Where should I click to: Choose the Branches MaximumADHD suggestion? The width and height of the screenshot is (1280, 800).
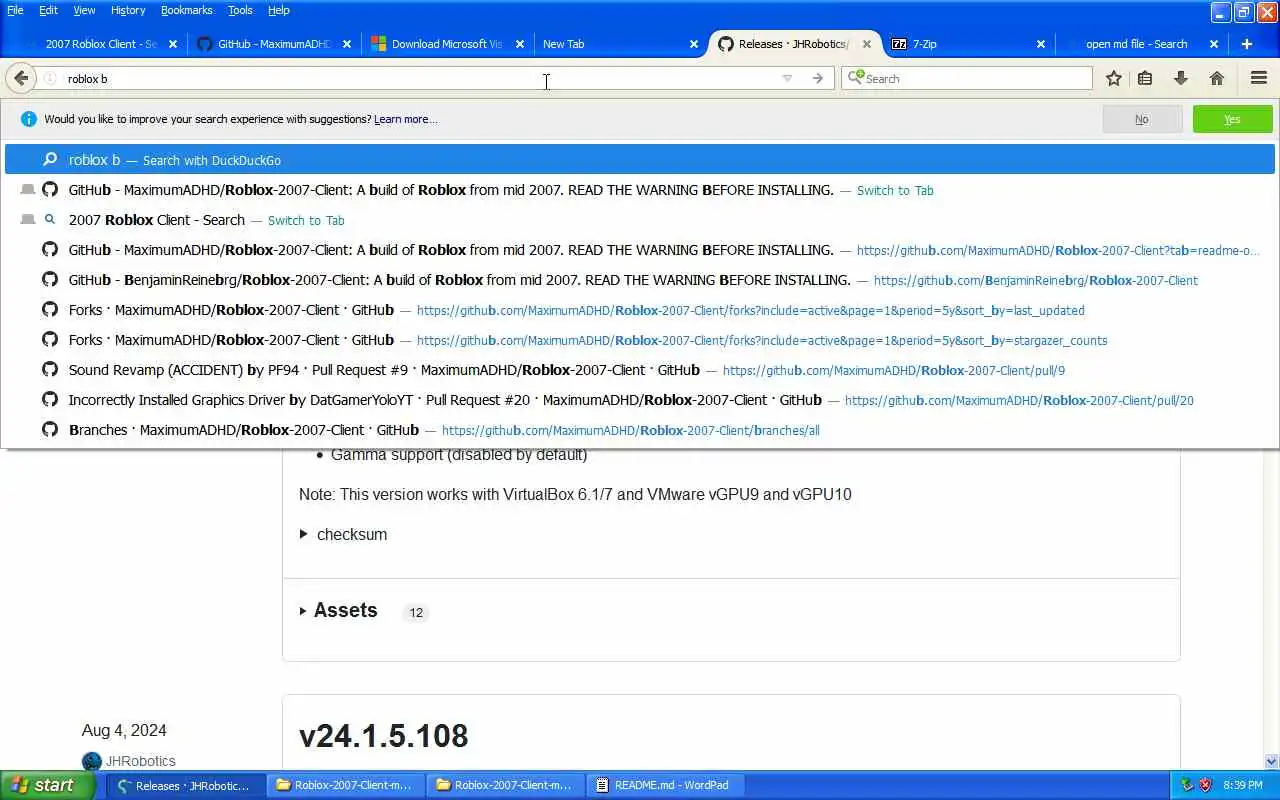click(640, 430)
